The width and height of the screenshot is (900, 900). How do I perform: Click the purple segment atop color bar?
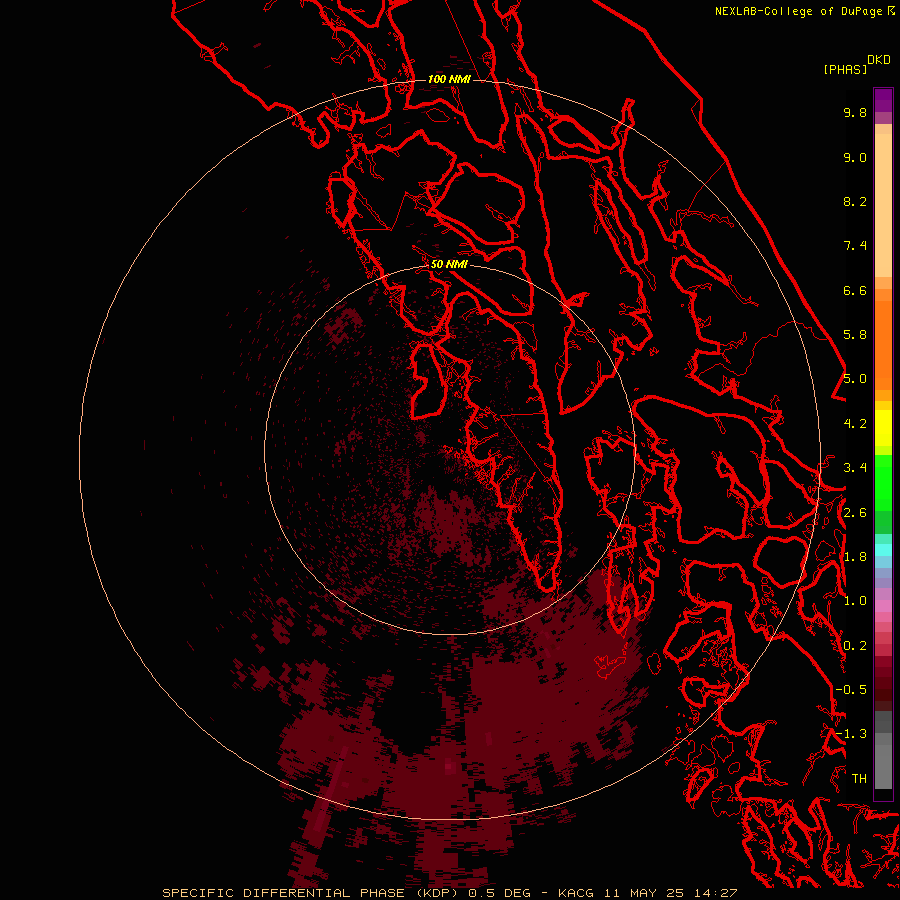tap(883, 100)
